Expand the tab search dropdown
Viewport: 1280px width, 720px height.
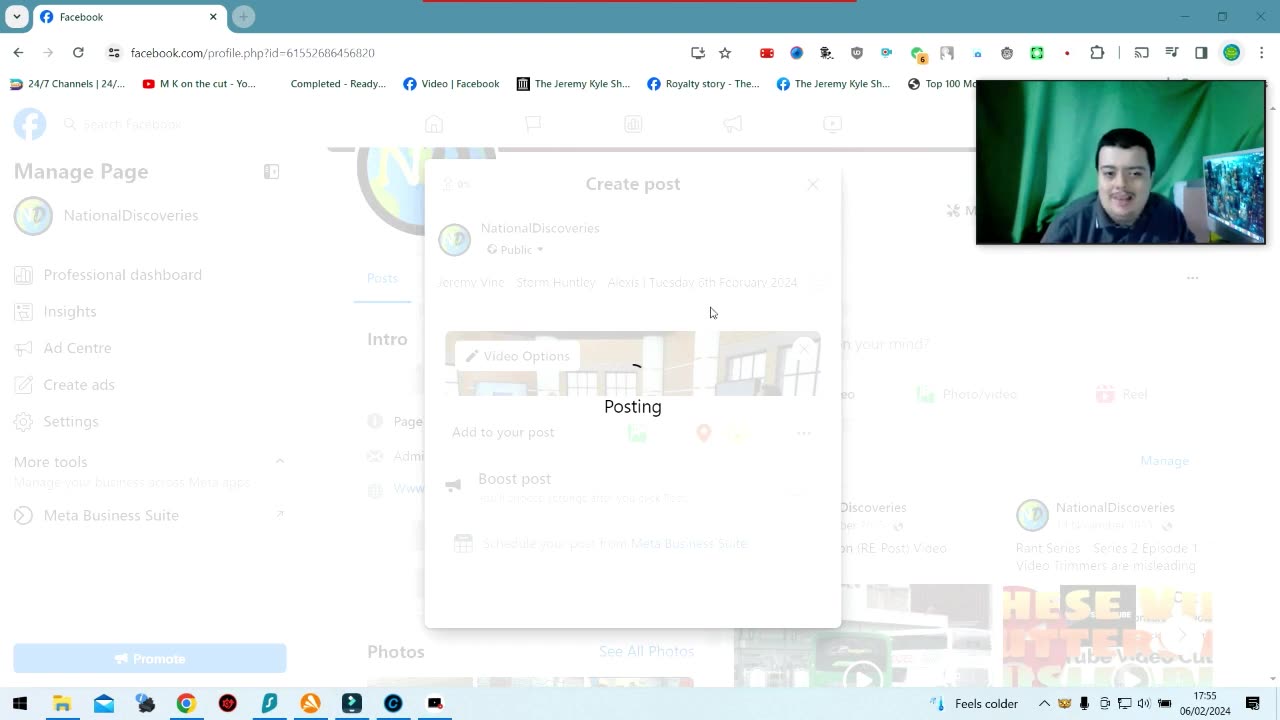[x=17, y=17]
